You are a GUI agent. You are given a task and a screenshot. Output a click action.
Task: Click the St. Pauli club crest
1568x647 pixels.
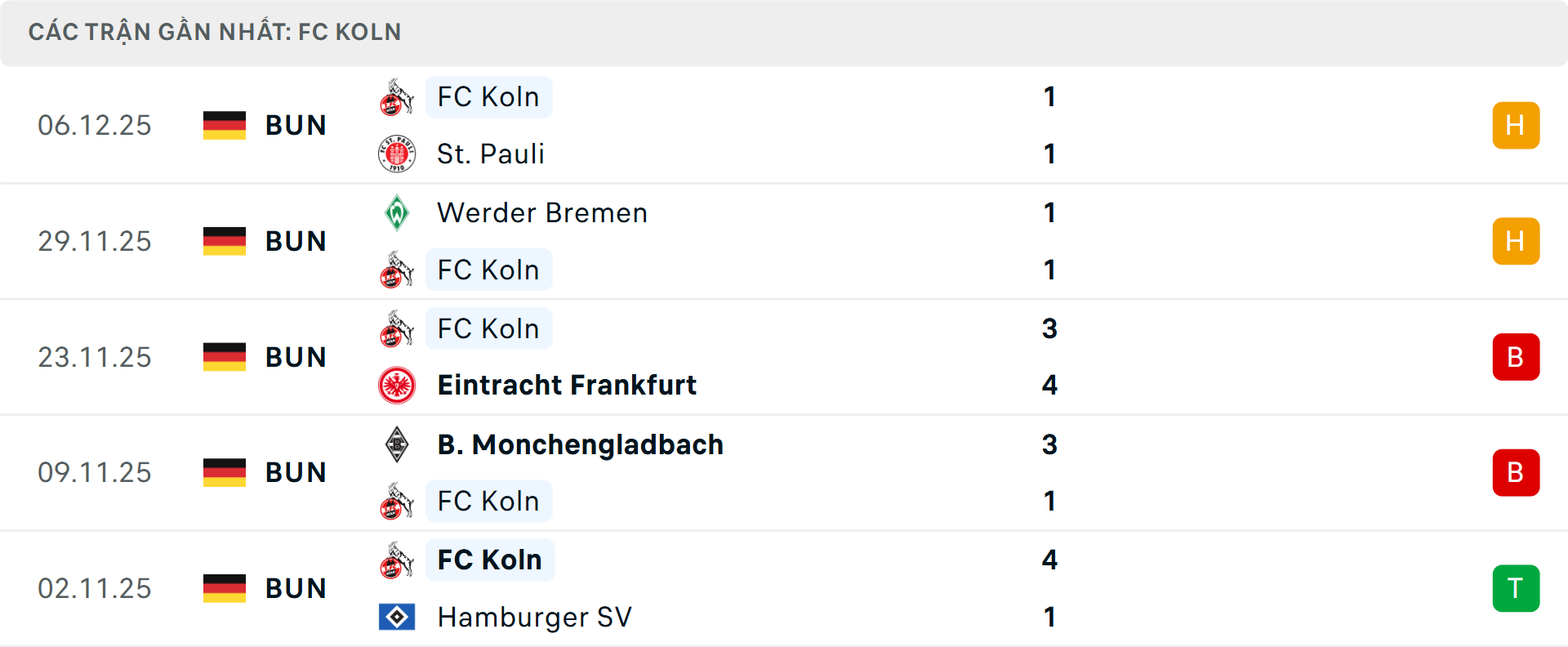pos(397,154)
